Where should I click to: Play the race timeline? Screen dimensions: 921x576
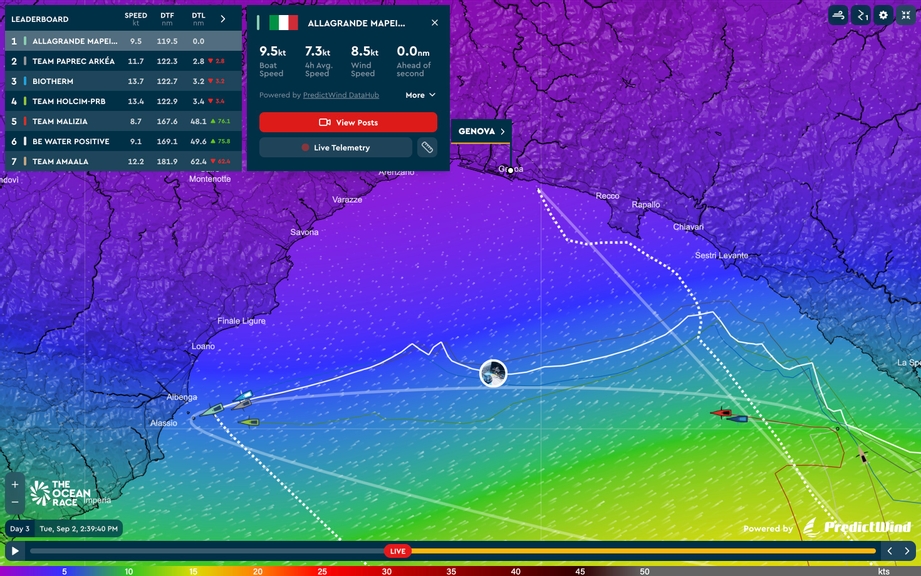15,551
